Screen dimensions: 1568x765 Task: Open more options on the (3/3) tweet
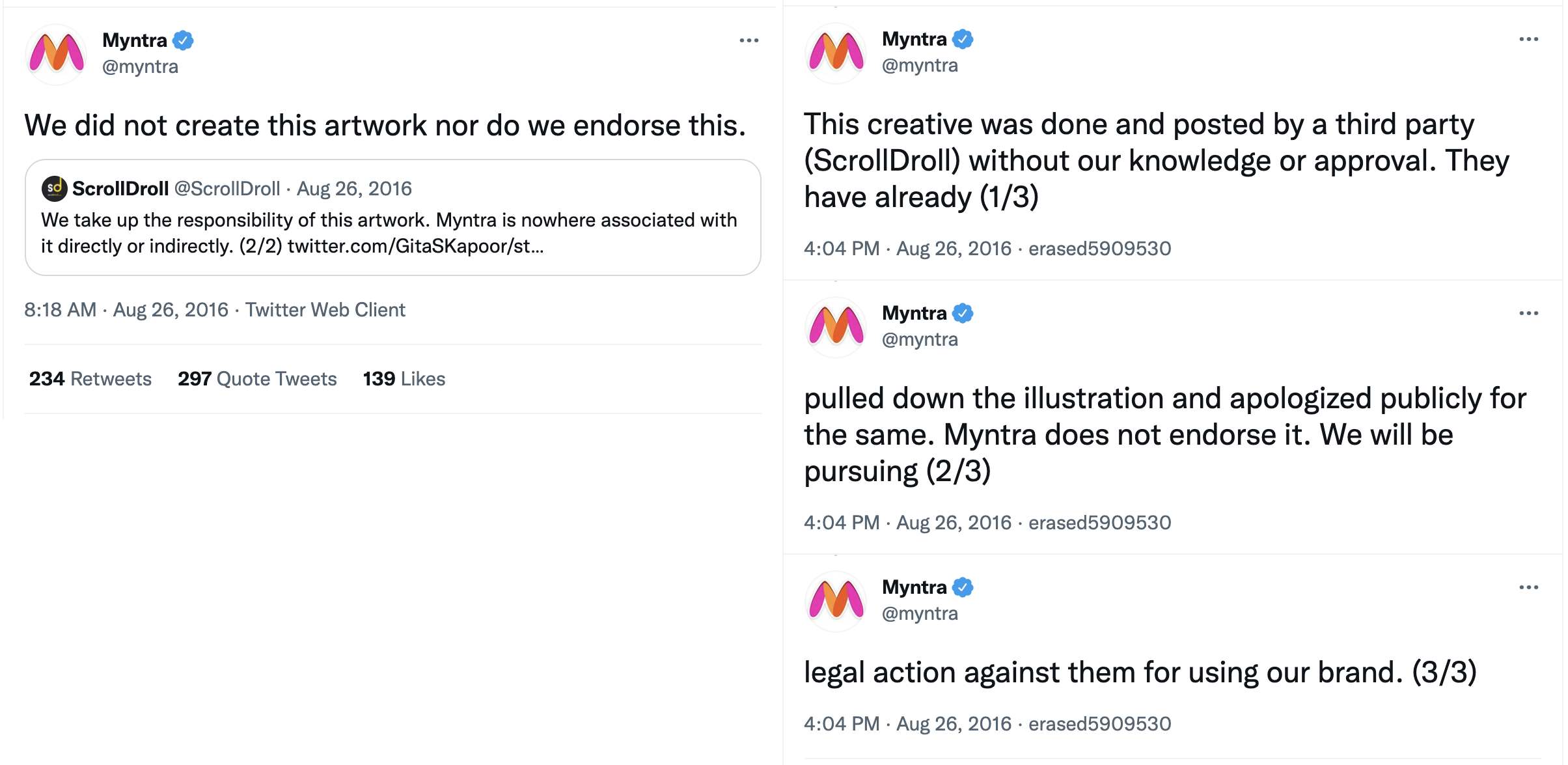tap(1528, 587)
